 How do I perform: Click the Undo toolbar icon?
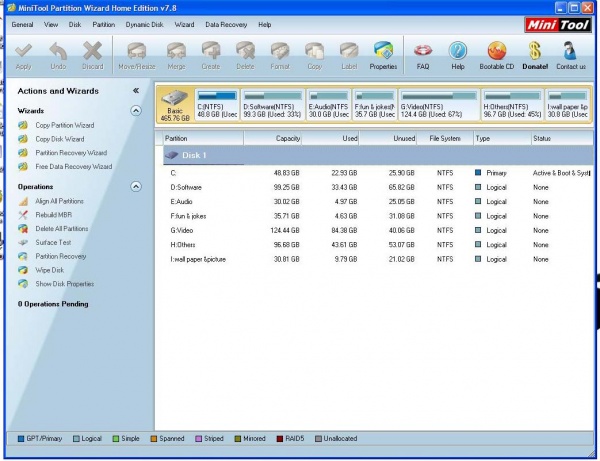(x=58, y=51)
